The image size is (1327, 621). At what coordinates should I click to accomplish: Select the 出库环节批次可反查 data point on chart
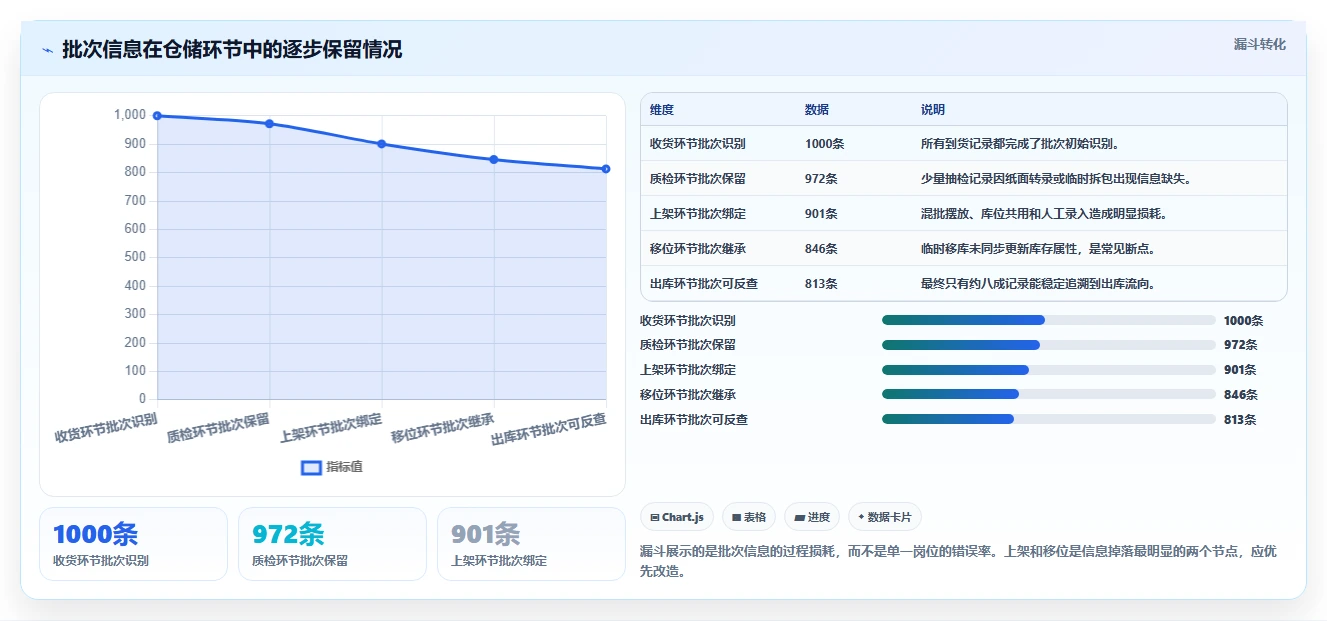(606, 169)
